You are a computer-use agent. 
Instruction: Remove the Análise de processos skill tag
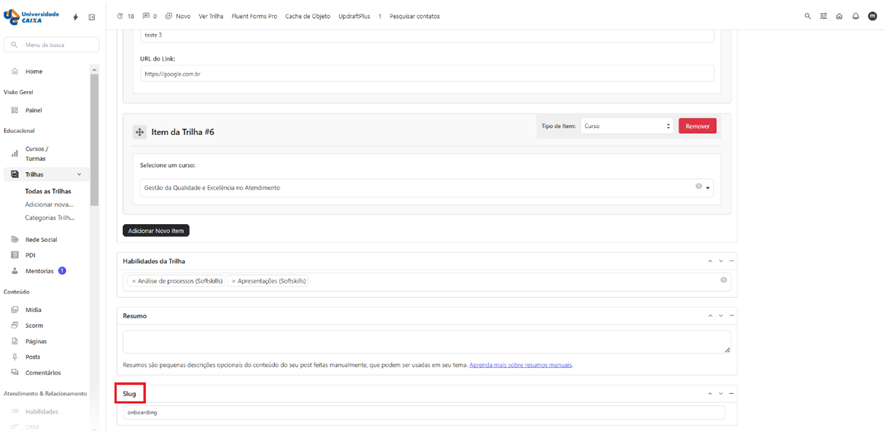134,281
